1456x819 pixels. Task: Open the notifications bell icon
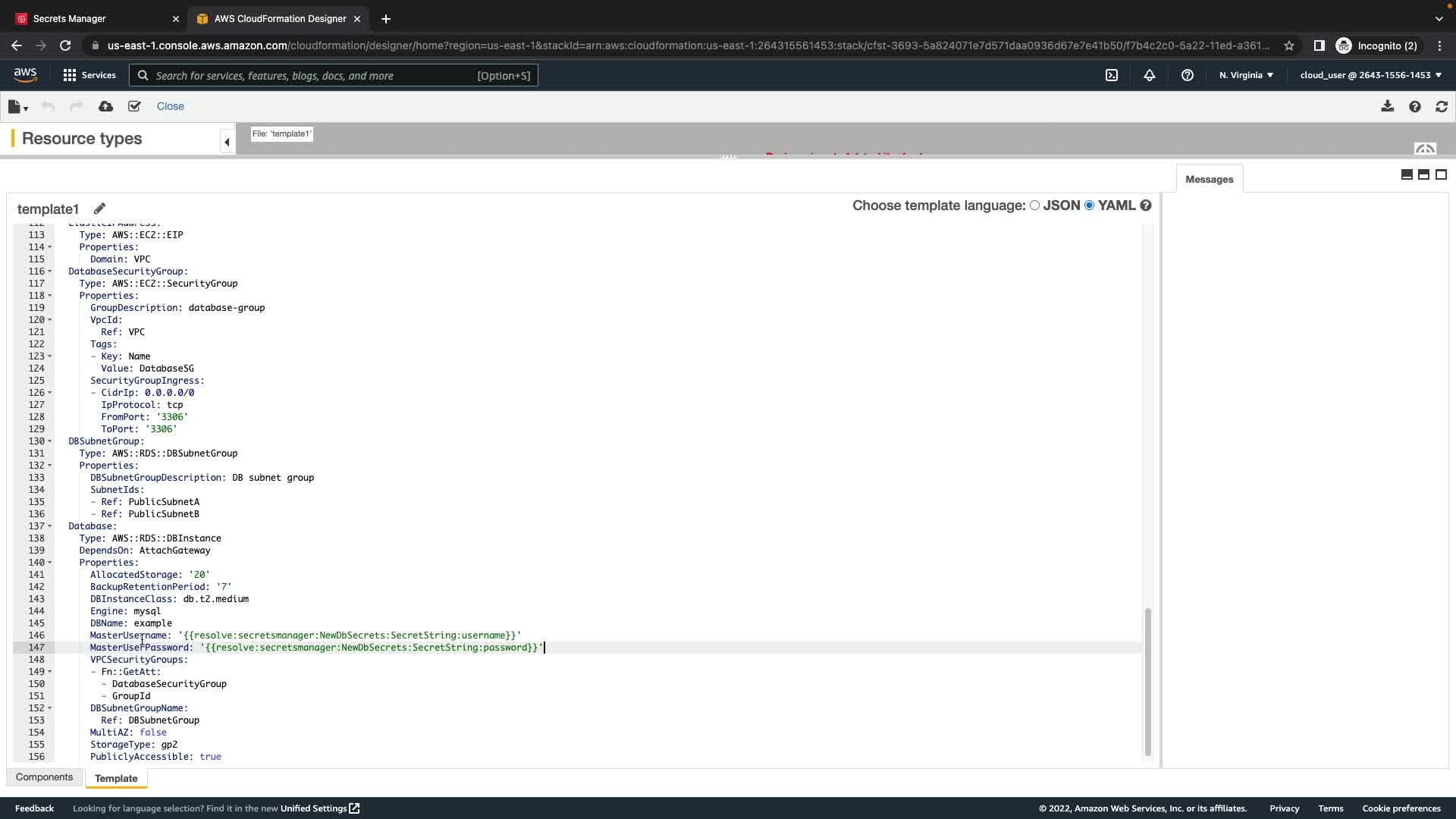point(1150,75)
